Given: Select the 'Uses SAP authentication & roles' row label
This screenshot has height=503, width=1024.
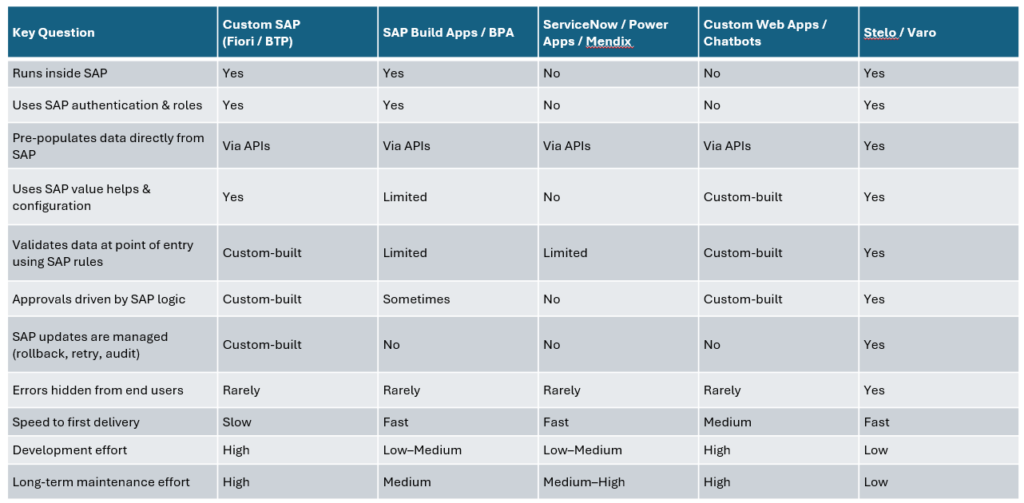Looking at the screenshot, I should point(107,105).
